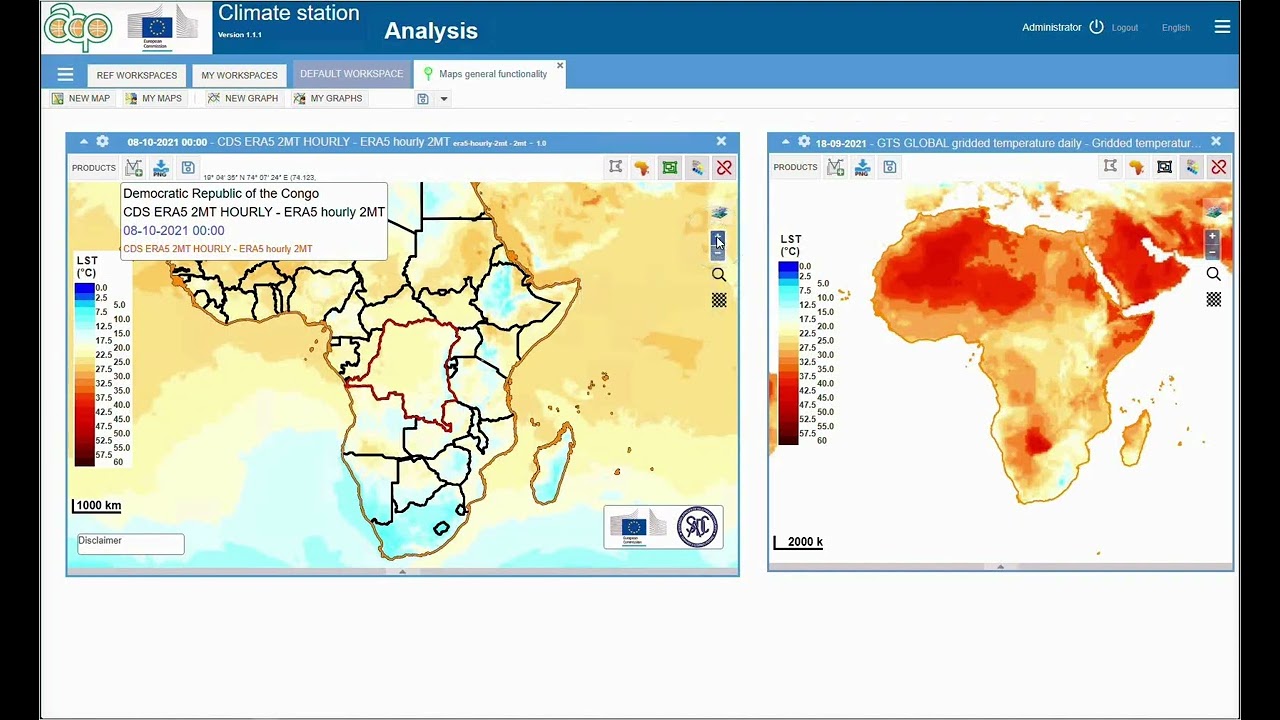Open Africa vector layers icon in ERA5 map
The width and height of the screenshot is (1280, 720).
pos(642,167)
